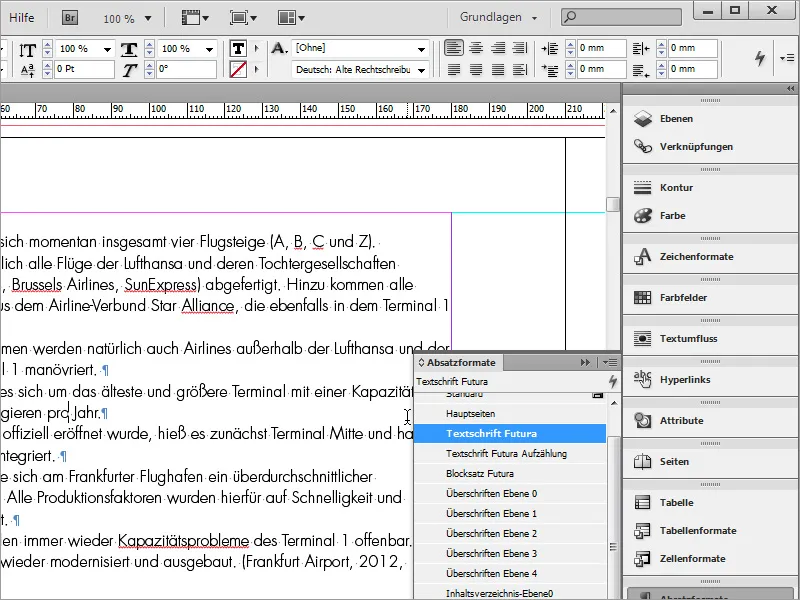Viewport: 800px width, 600px height.
Task: Open the screen mode dropdown
Action: [243, 18]
